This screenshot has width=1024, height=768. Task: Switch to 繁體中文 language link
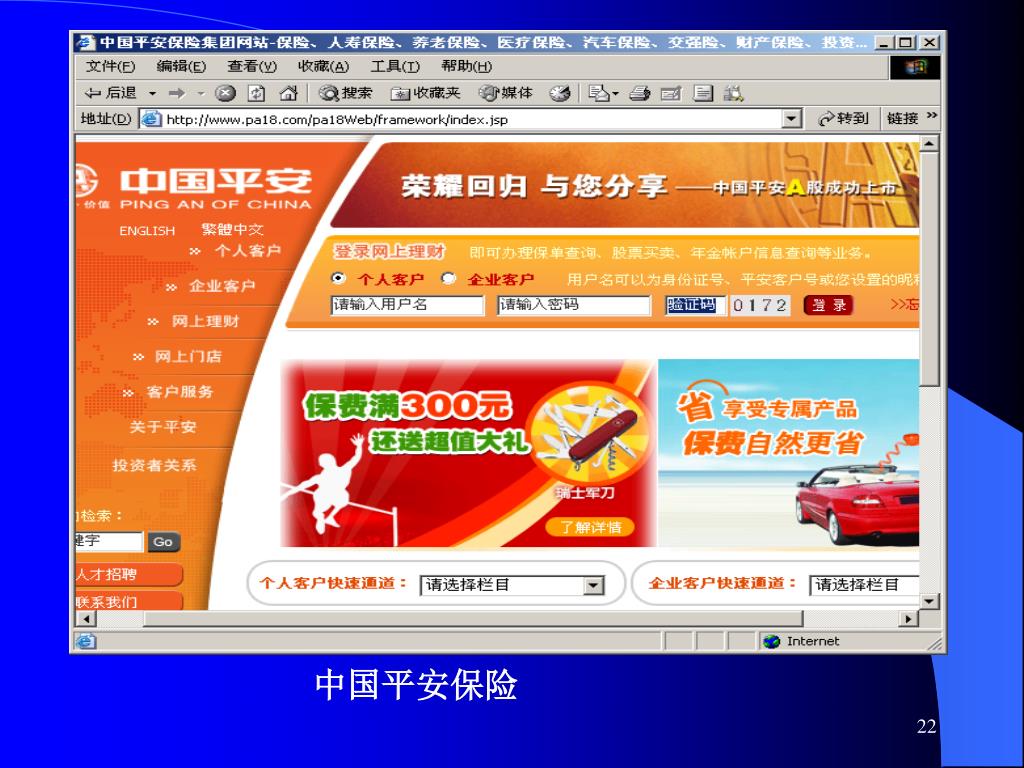tap(232, 229)
